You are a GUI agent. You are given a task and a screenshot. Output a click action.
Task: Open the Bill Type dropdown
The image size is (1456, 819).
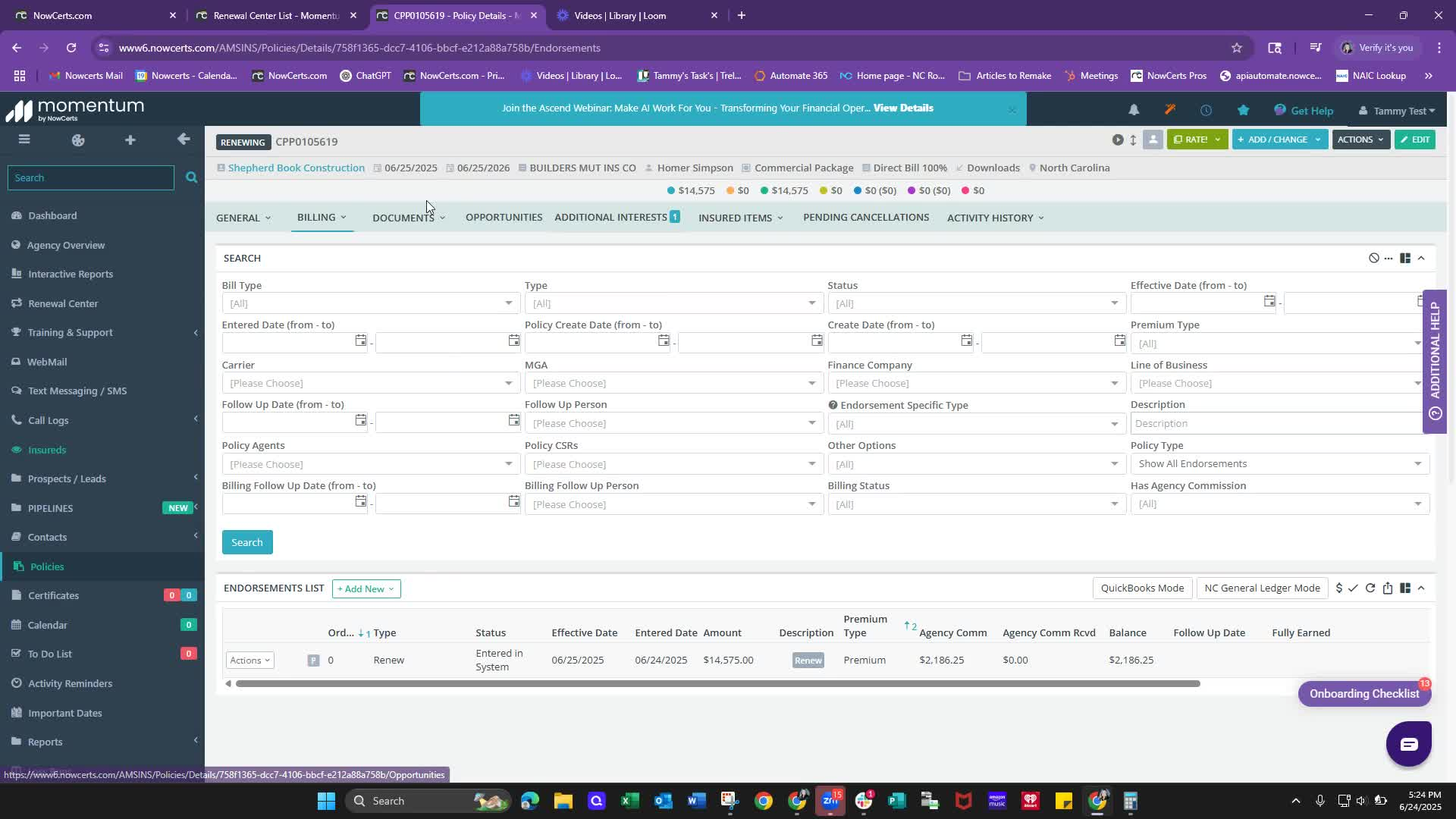point(369,303)
